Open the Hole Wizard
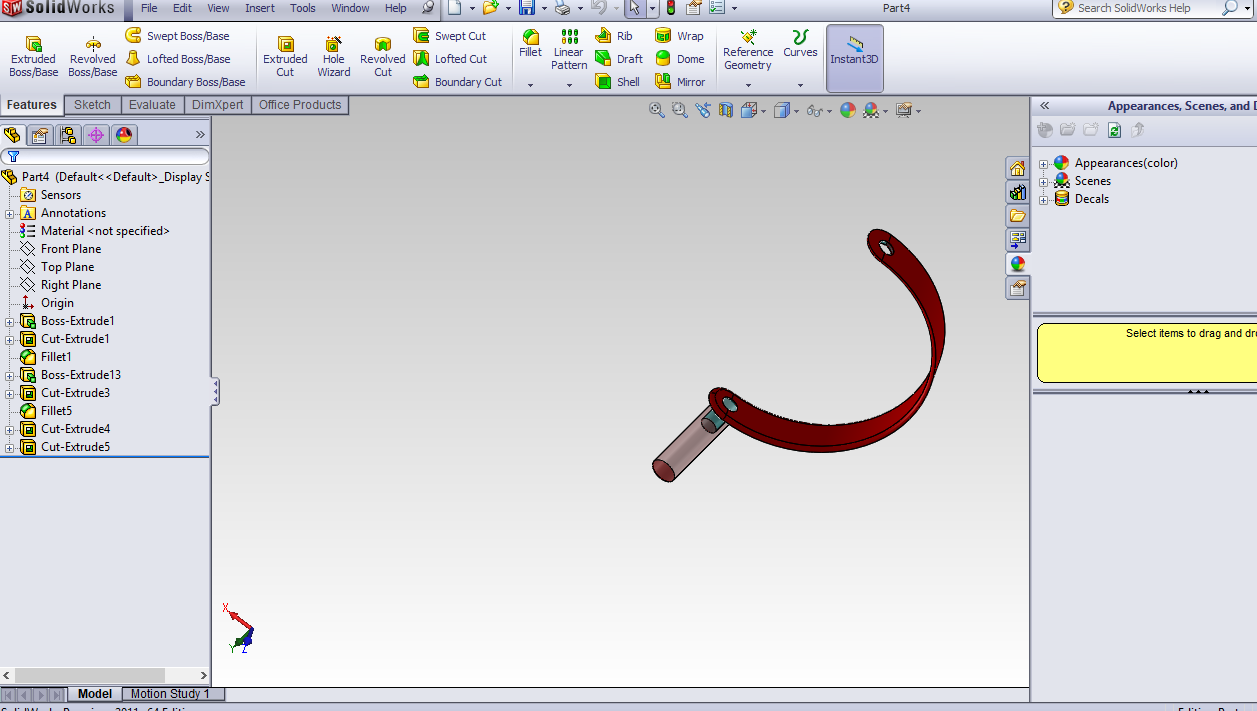Viewport: 1257px width, 711px height. 334,57
